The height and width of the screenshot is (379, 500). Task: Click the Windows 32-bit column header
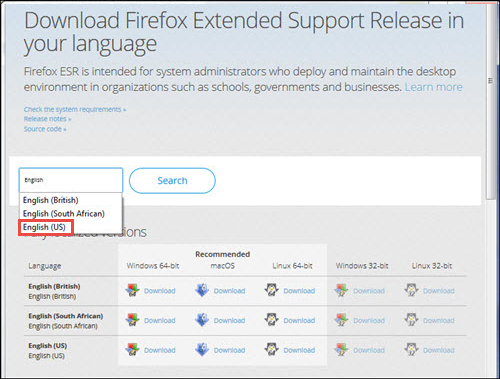pyautogui.click(x=362, y=266)
